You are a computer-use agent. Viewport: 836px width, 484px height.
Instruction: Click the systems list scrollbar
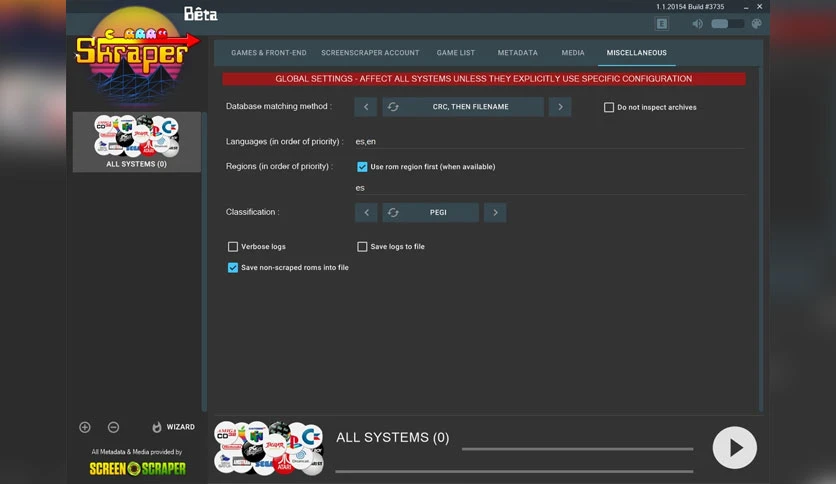pyautogui.click(x=204, y=261)
